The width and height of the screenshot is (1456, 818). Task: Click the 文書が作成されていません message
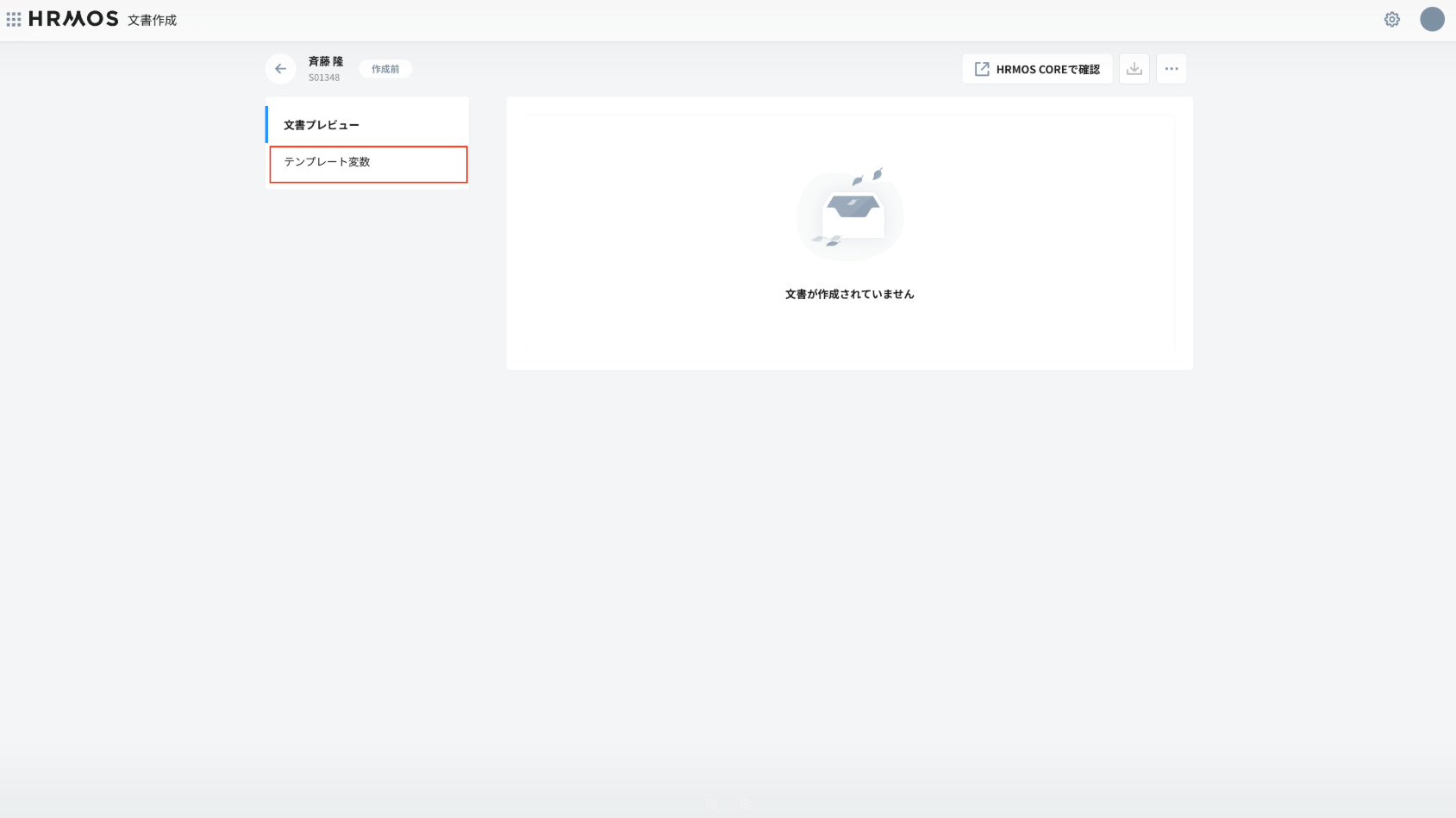click(x=849, y=294)
